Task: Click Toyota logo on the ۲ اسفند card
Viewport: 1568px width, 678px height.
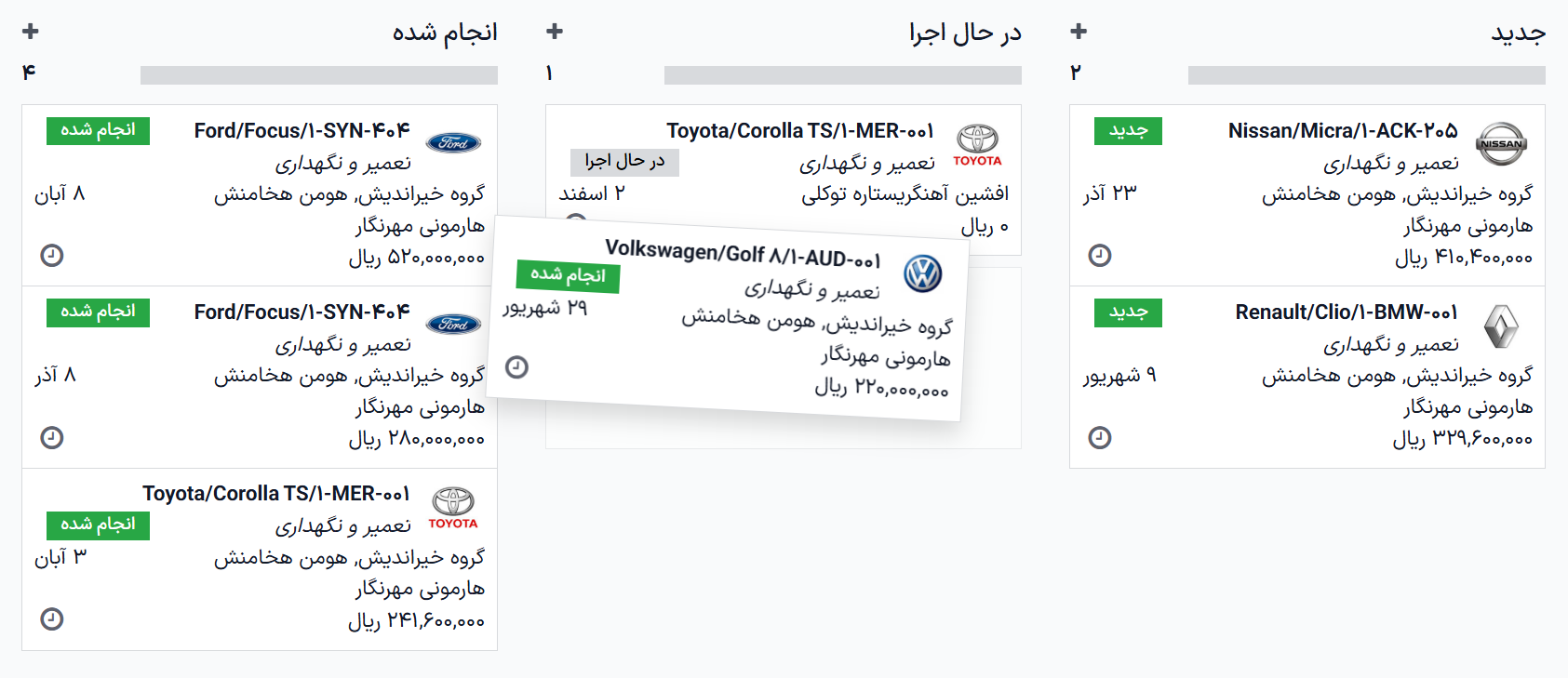Action: pos(977,145)
